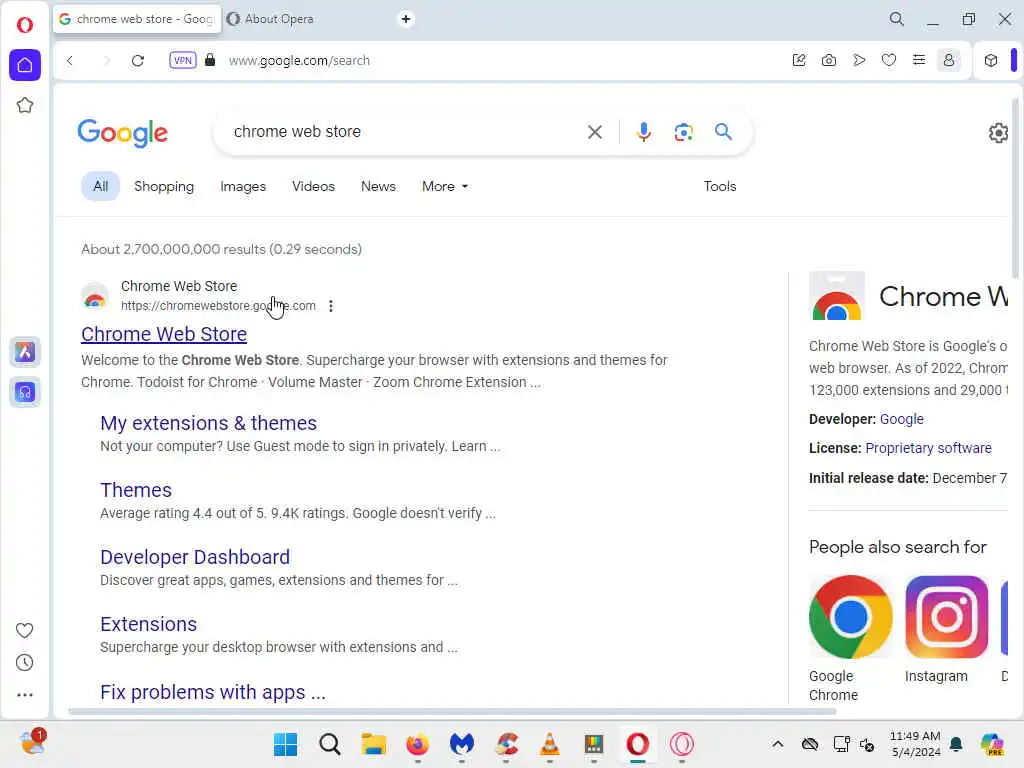Screen dimensions: 1024x768
Task: Click the Opera sidebar home icon
Action: coord(25,65)
